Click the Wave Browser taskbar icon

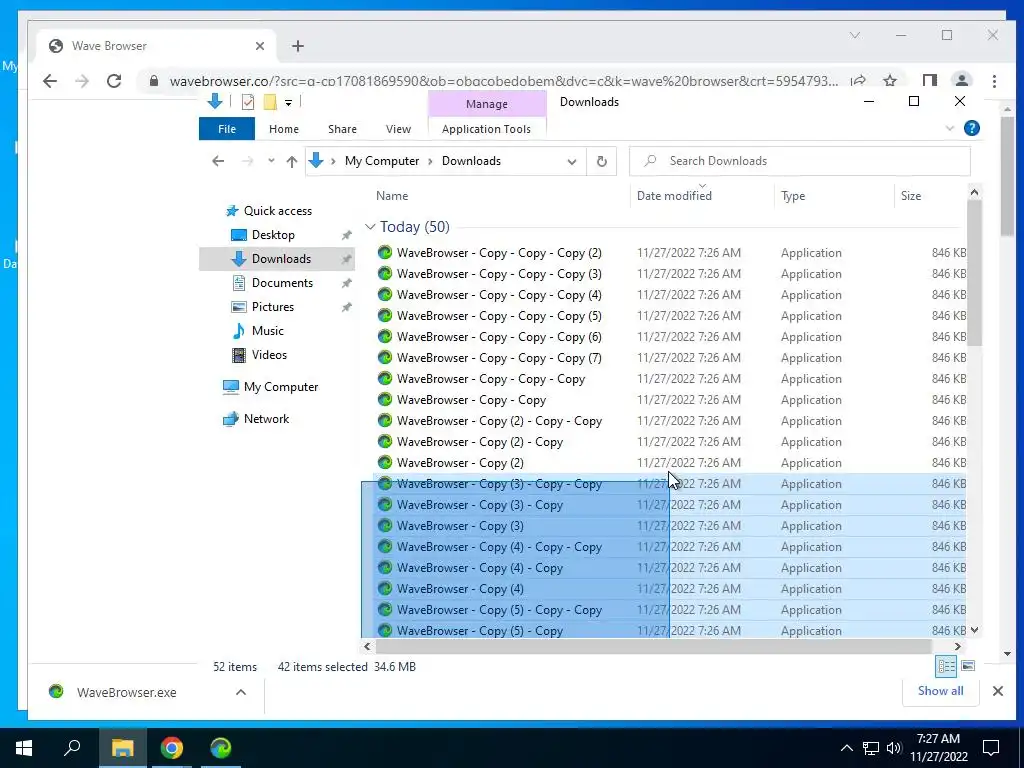pyautogui.click(x=220, y=748)
